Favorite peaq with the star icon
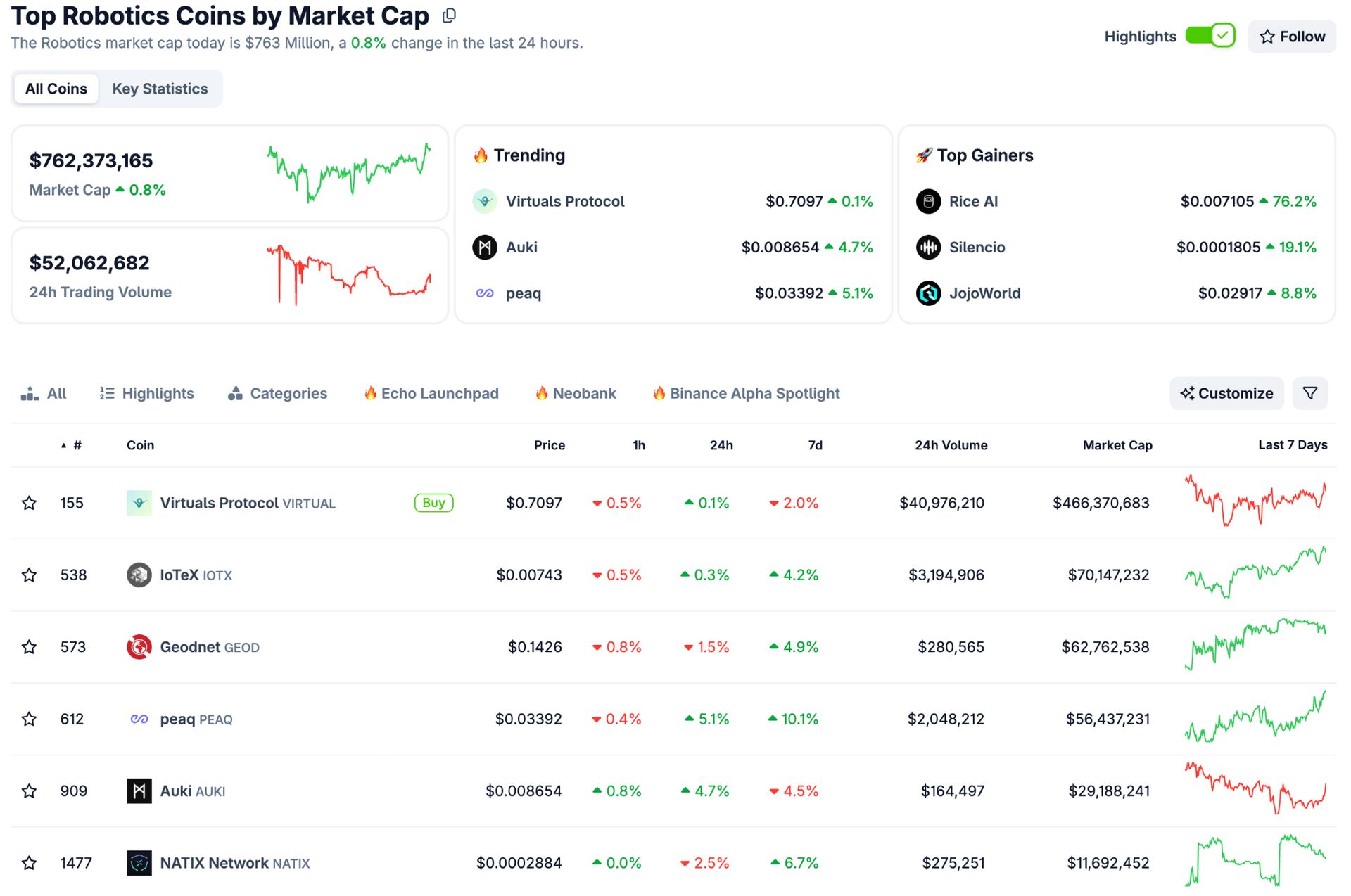Screen dimensions: 1351x896 click(29, 719)
